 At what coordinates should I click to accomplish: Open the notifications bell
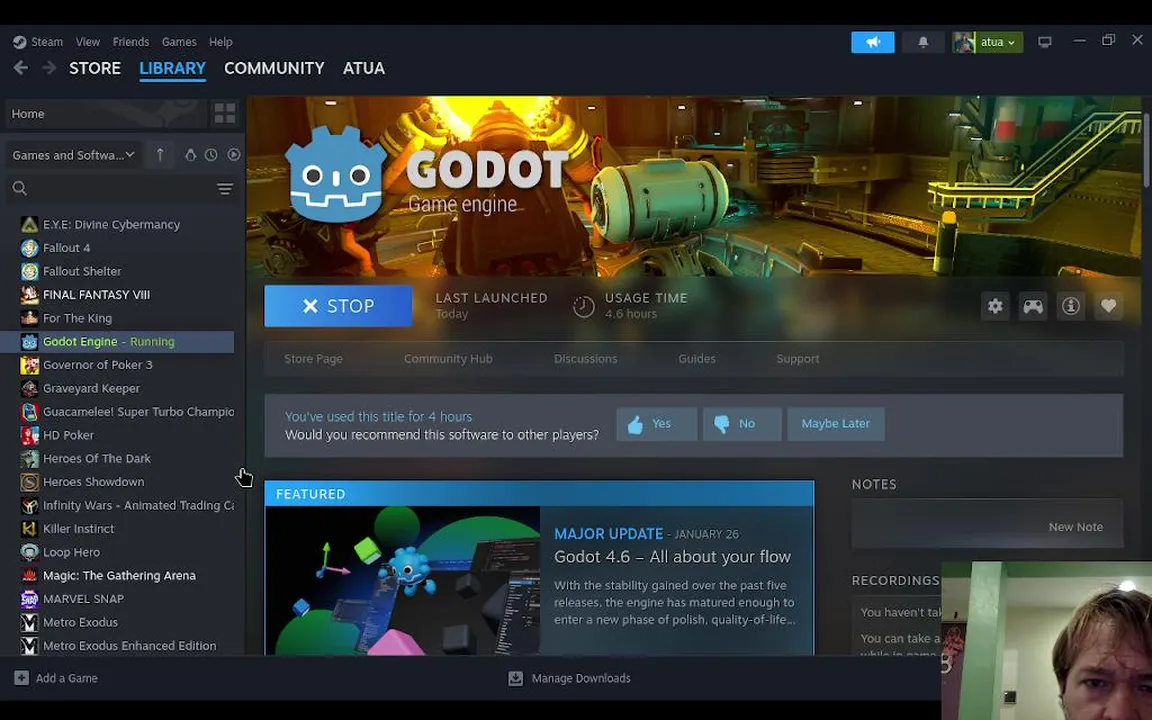coord(923,42)
